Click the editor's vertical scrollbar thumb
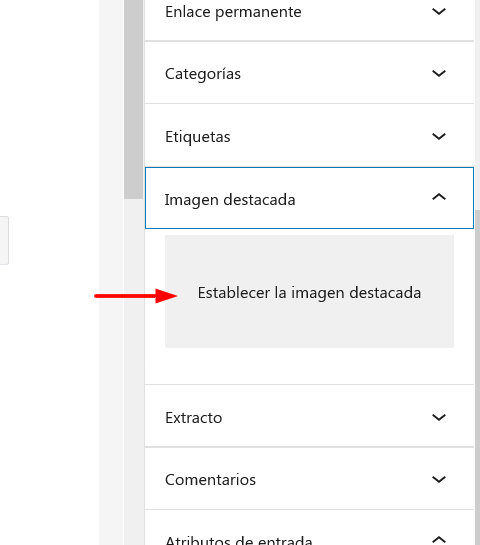The width and height of the screenshot is (480, 545). 133,99
